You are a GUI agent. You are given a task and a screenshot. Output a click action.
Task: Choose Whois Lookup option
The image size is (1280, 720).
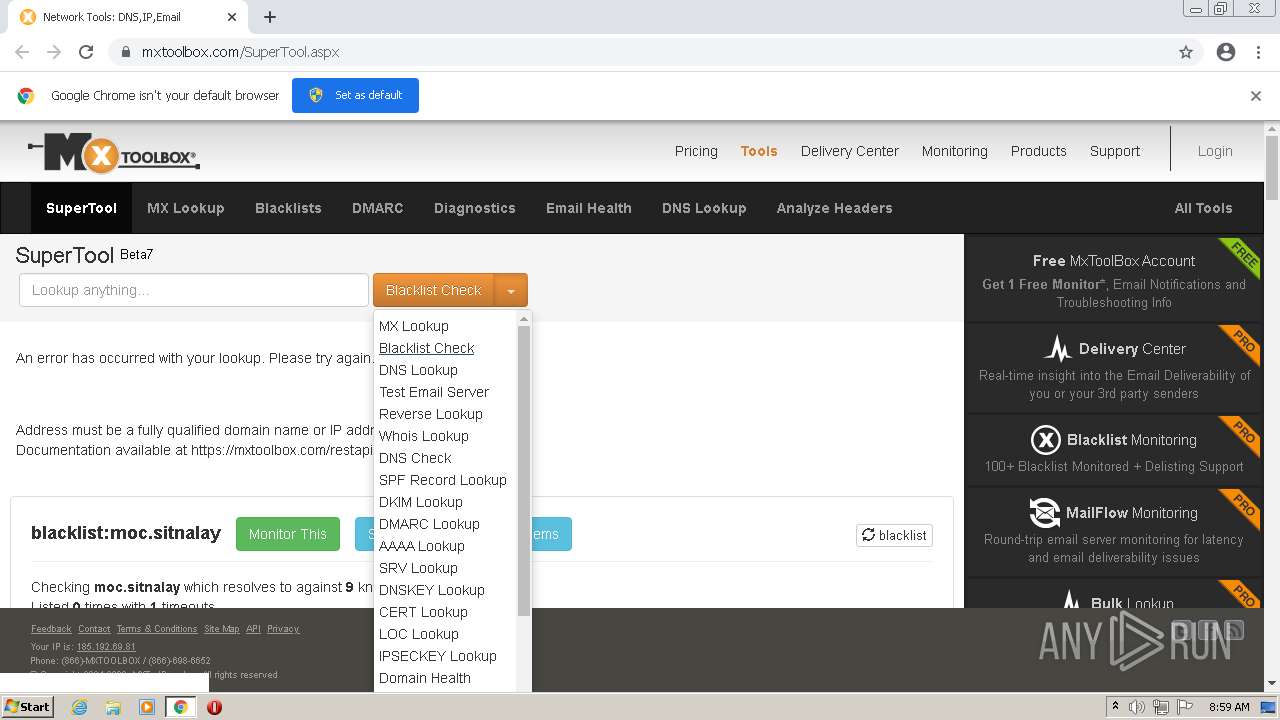424,436
